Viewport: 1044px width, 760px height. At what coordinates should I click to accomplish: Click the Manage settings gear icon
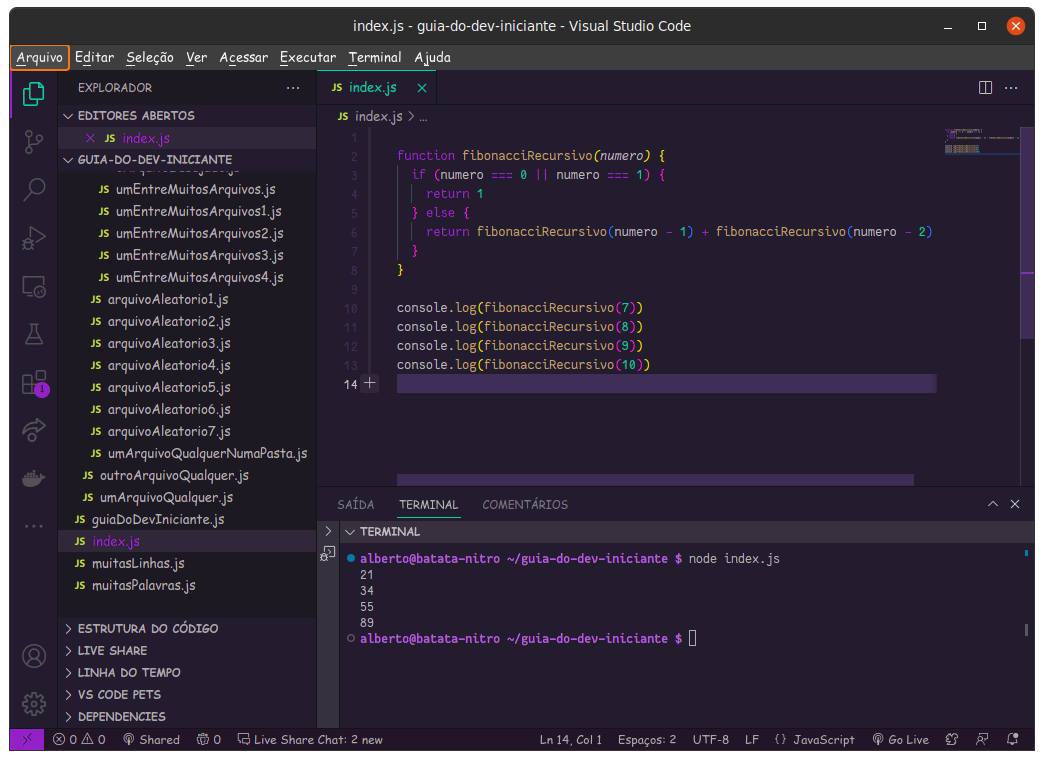(34, 703)
